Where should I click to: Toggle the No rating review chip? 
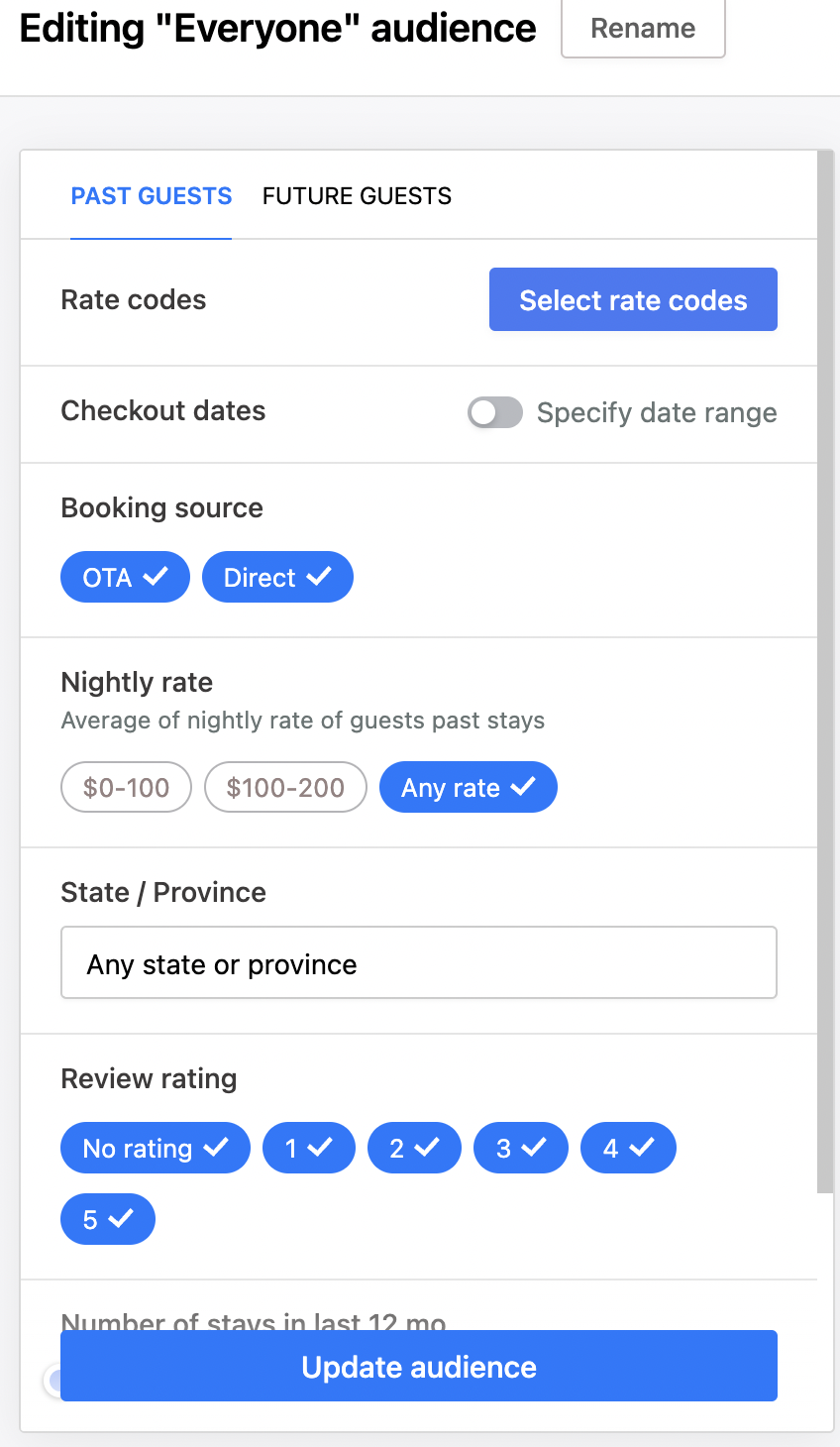155,1148
